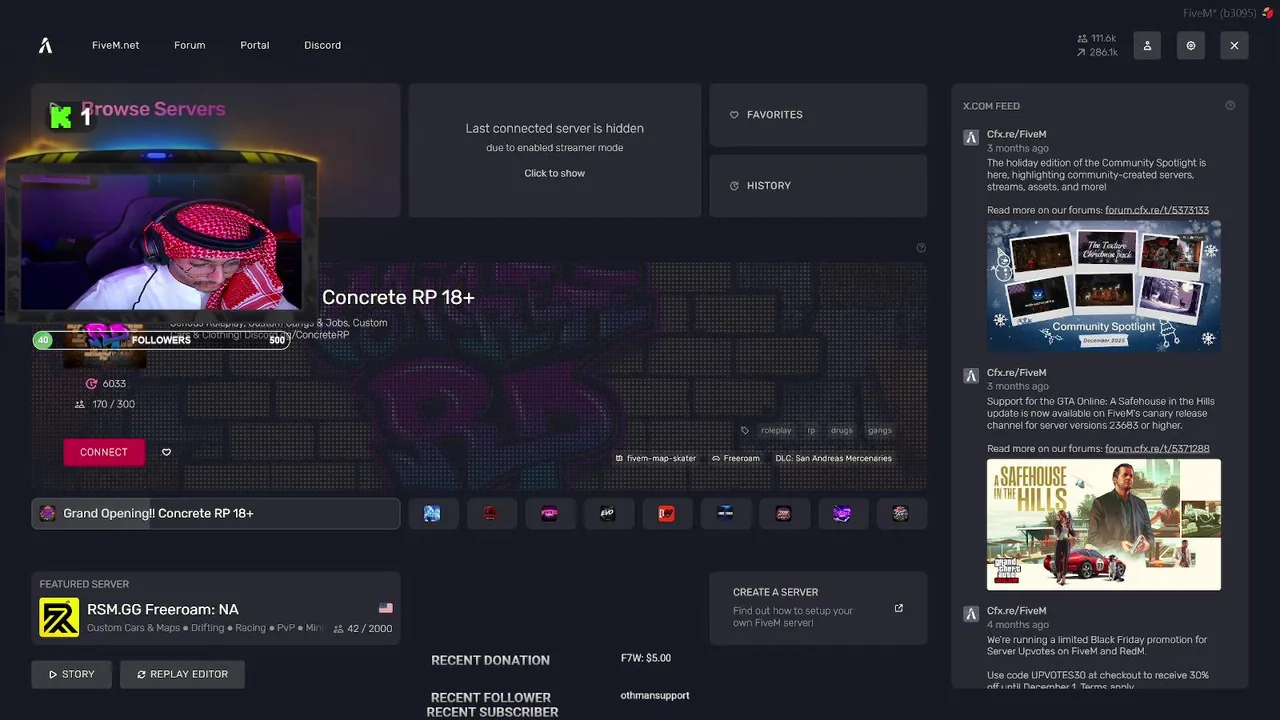Select the dark red server icon
1280x720 pixels.
(x=491, y=513)
